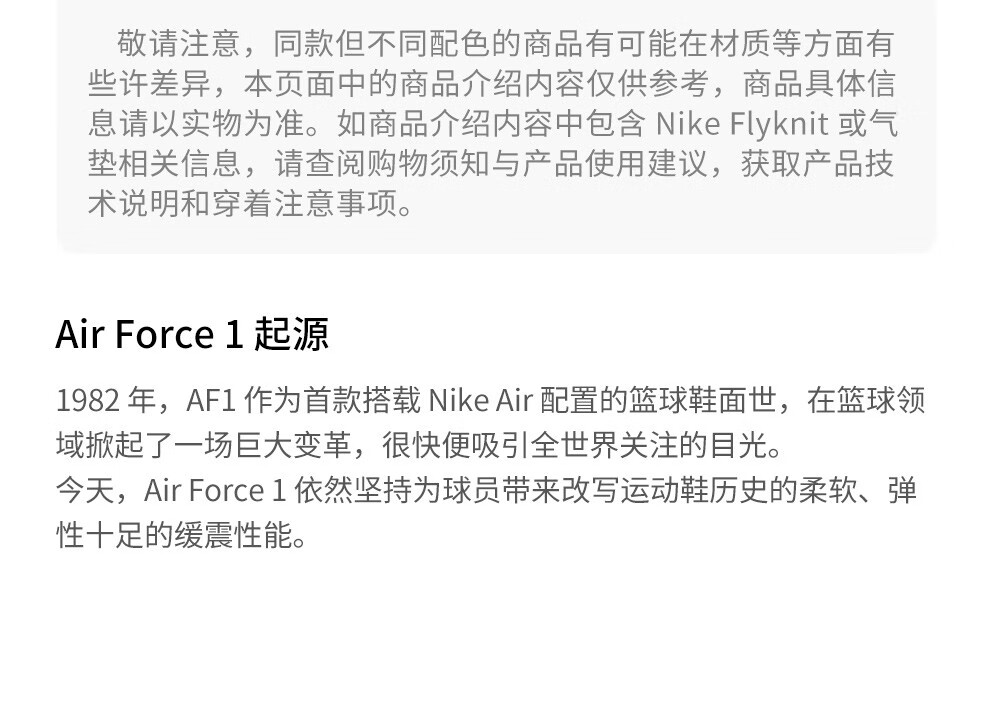Click the "Nike Air" text in the paragraph

(480, 400)
